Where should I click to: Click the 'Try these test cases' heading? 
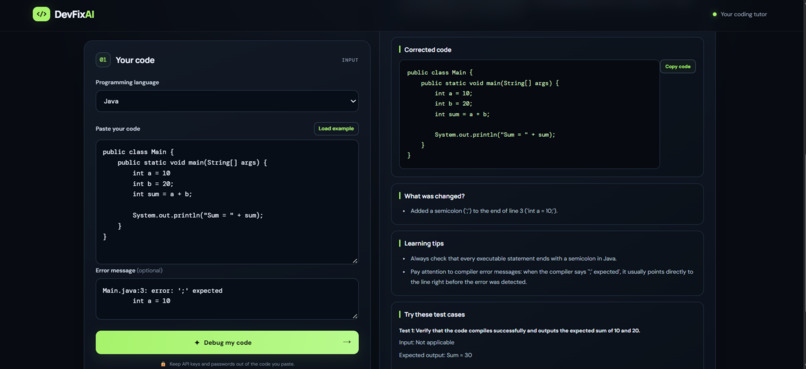coord(434,315)
